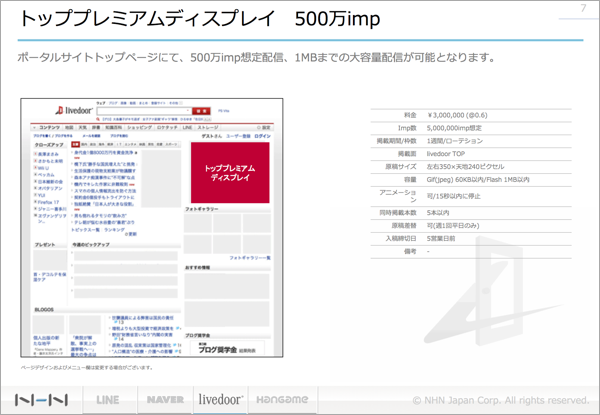Click the Wii U closeup link
The height and width of the screenshot is (415, 600).
pyautogui.click(x=43, y=168)
